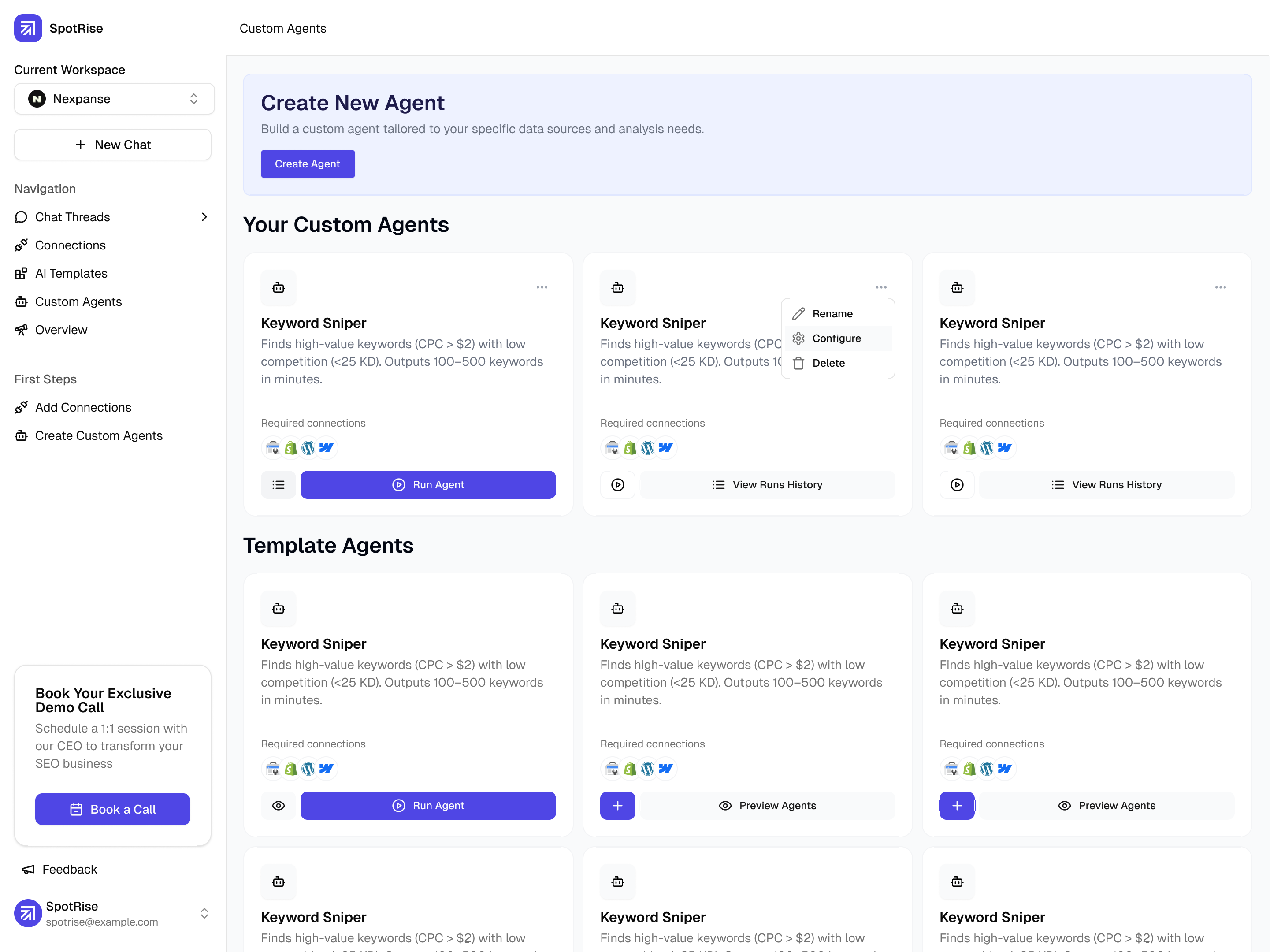Click the Shopify connection icon on the first custom agent
The height and width of the screenshot is (952, 1270).
pyautogui.click(x=290, y=448)
